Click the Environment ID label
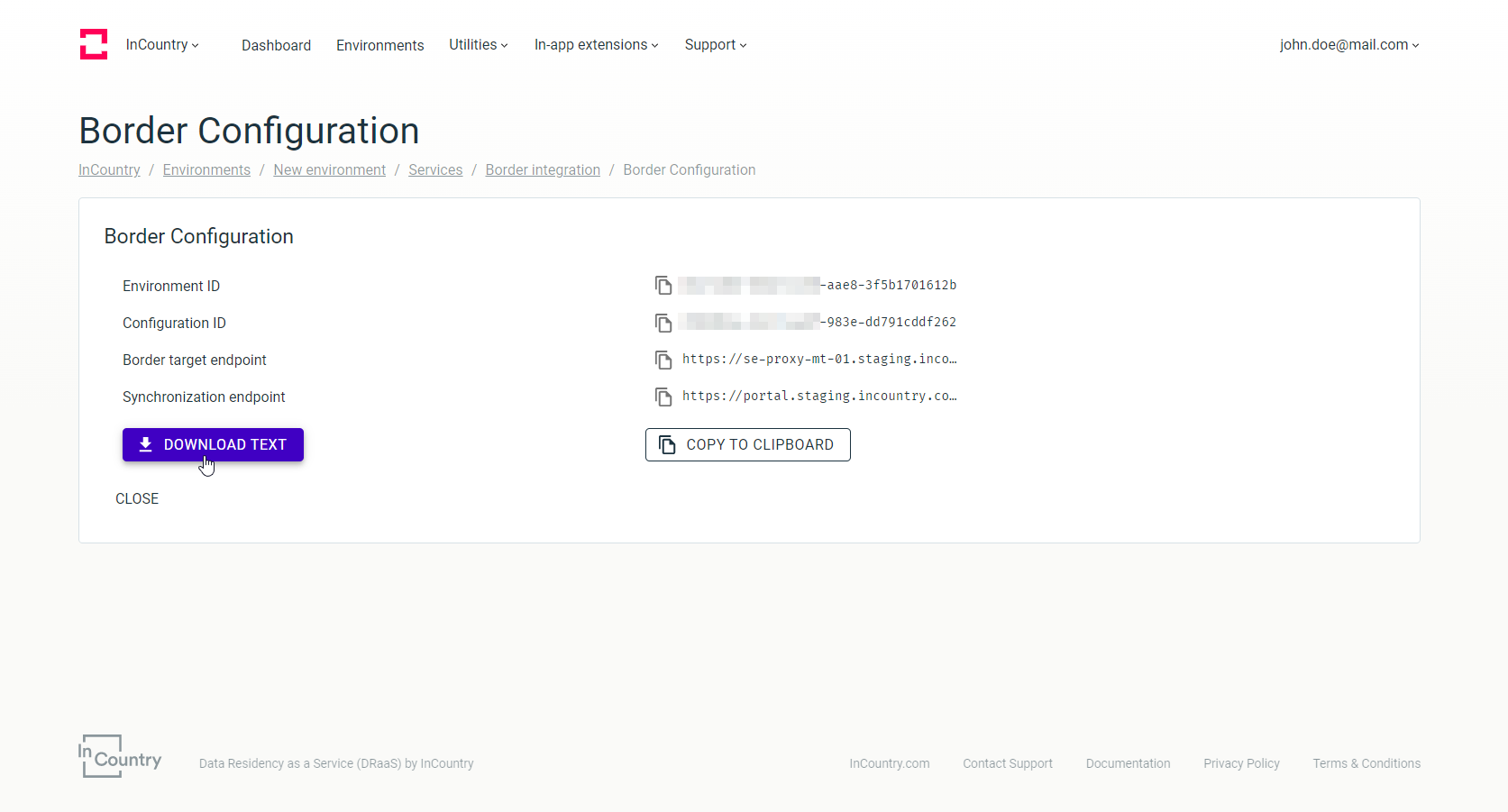Viewport: 1508px width, 812px height. (x=171, y=287)
